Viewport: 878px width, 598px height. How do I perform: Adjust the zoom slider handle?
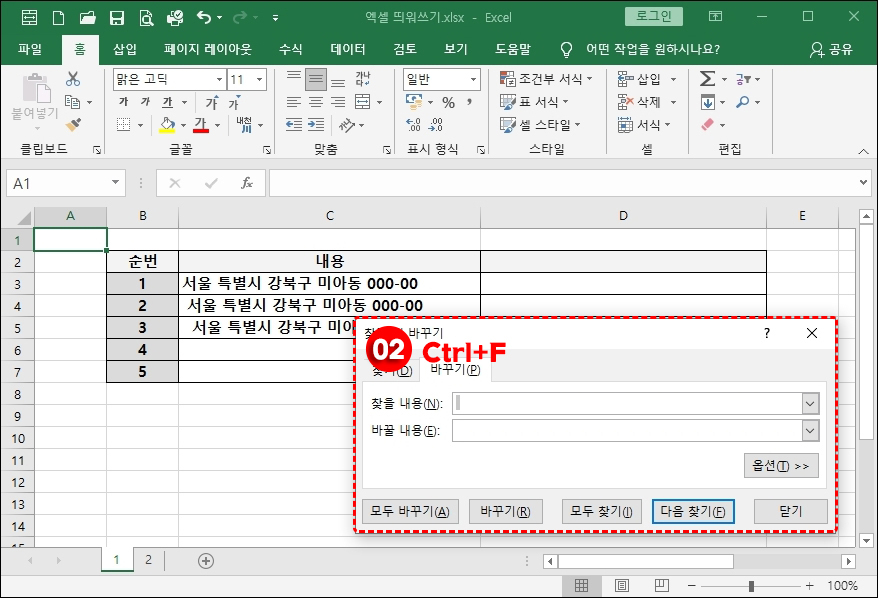[x=751, y=586]
